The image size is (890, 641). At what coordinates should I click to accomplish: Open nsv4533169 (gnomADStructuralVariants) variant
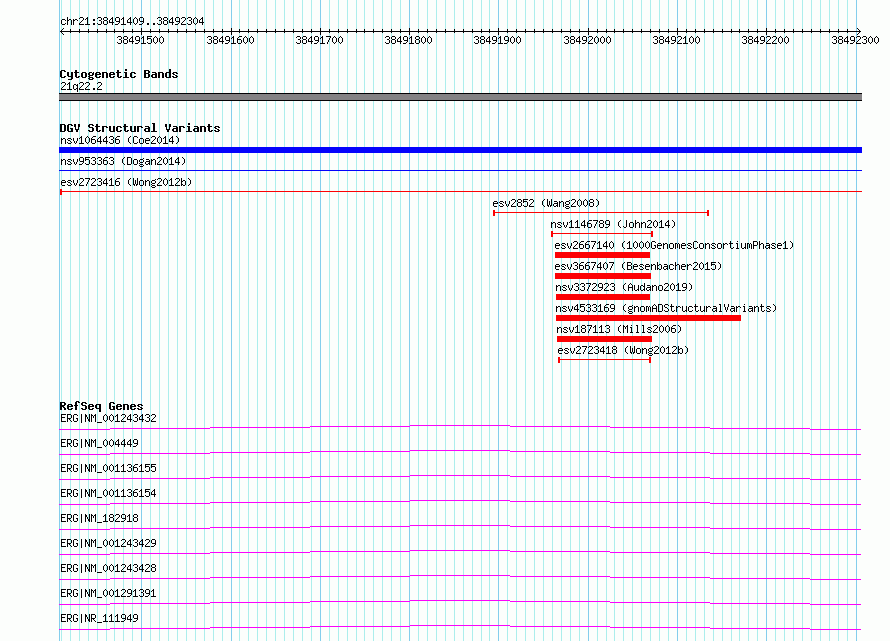666,308
